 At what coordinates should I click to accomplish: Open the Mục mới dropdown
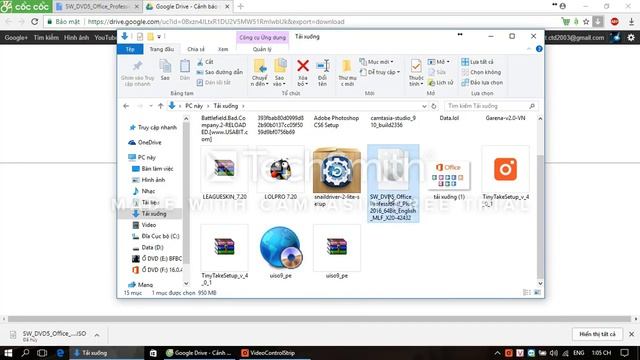point(376,62)
